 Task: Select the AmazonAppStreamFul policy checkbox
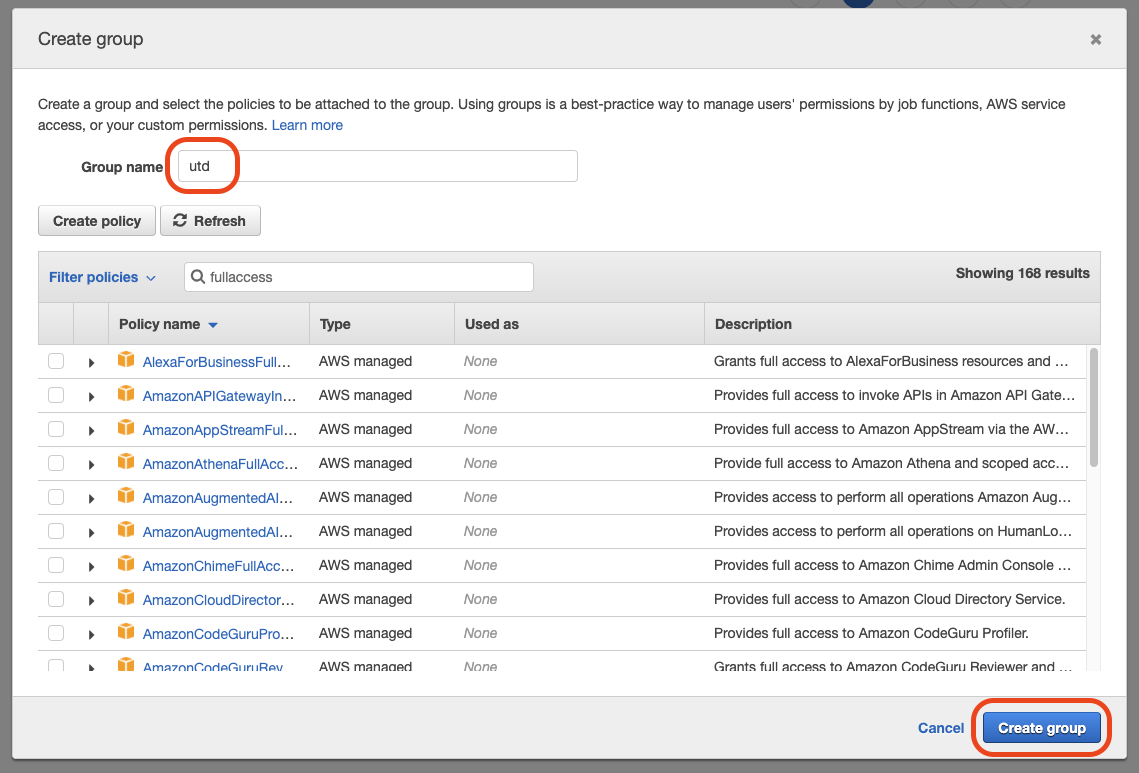pyautogui.click(x=56, y=429)
